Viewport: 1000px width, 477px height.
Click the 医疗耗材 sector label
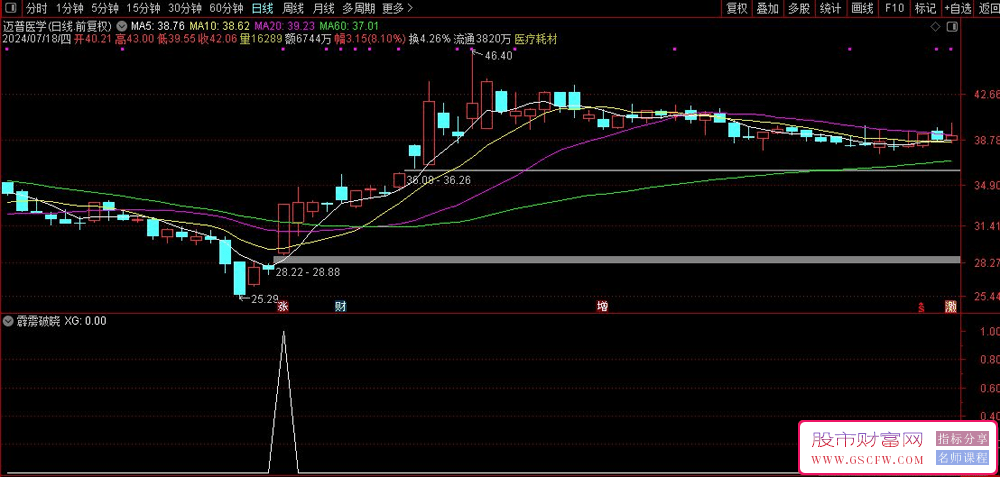point(536,39)
